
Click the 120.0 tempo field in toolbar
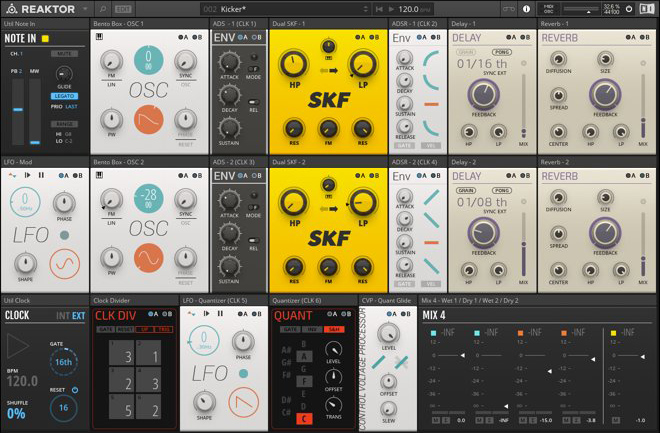click(410, 9)
